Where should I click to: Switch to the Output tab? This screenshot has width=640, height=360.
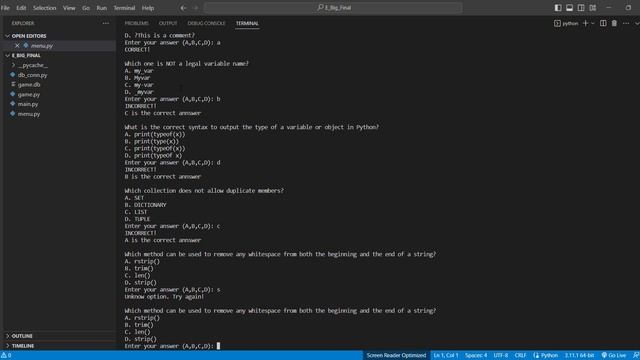click(168, 23)
